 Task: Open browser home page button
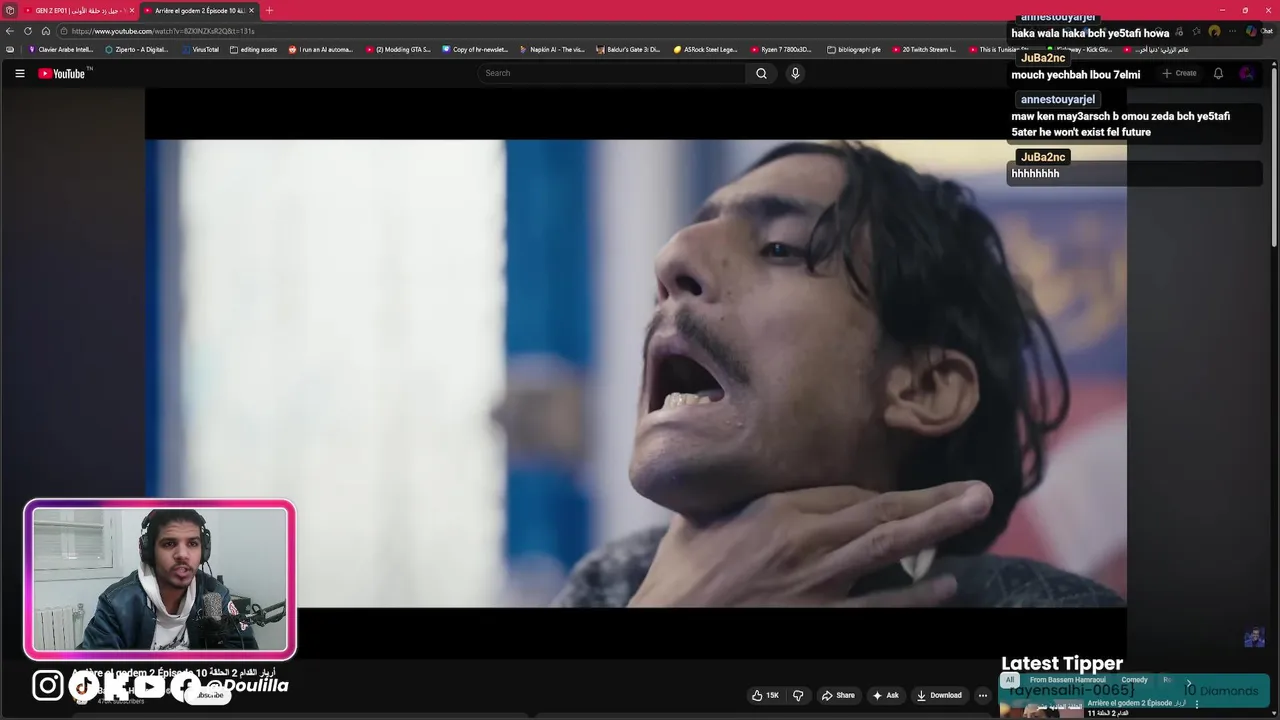pos(45,31)
